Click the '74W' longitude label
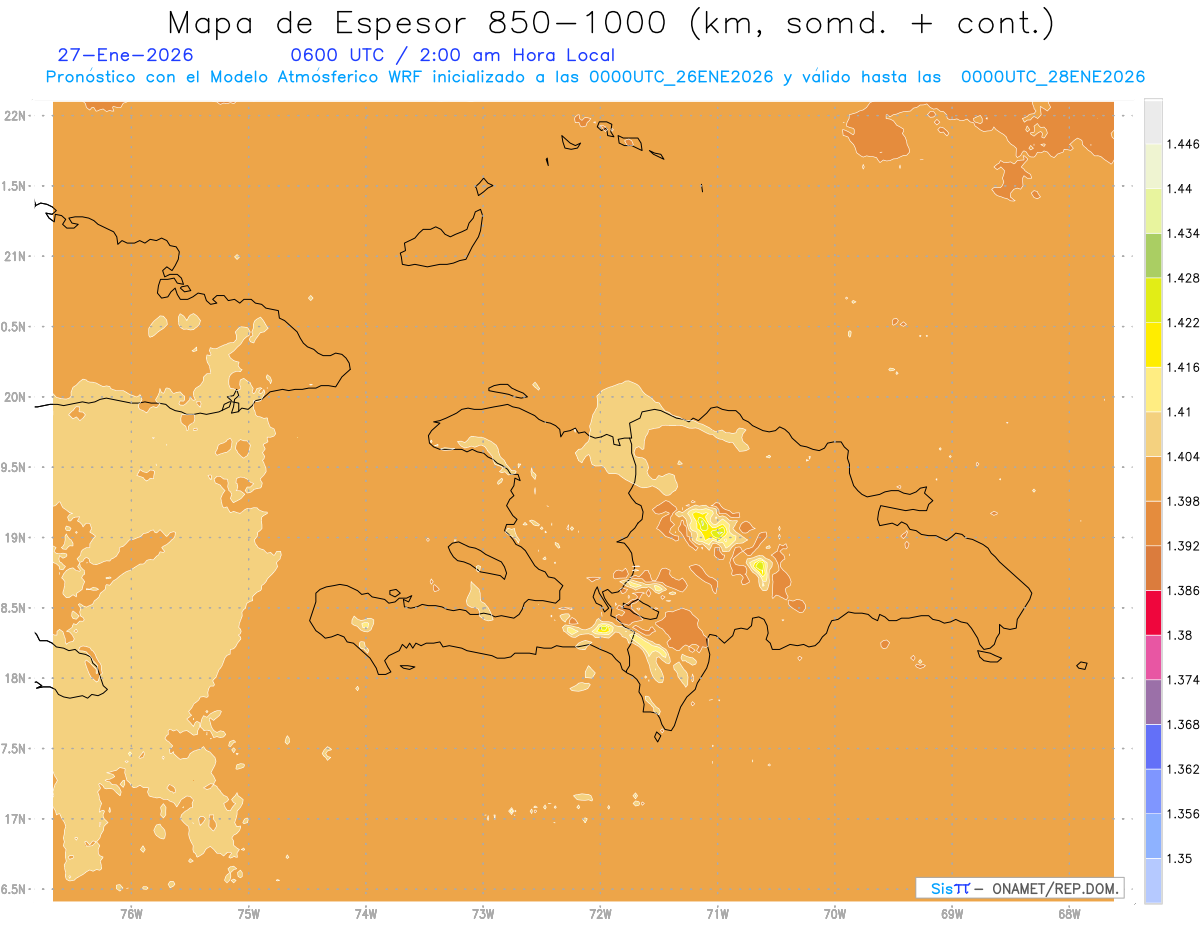 [366, 914]
